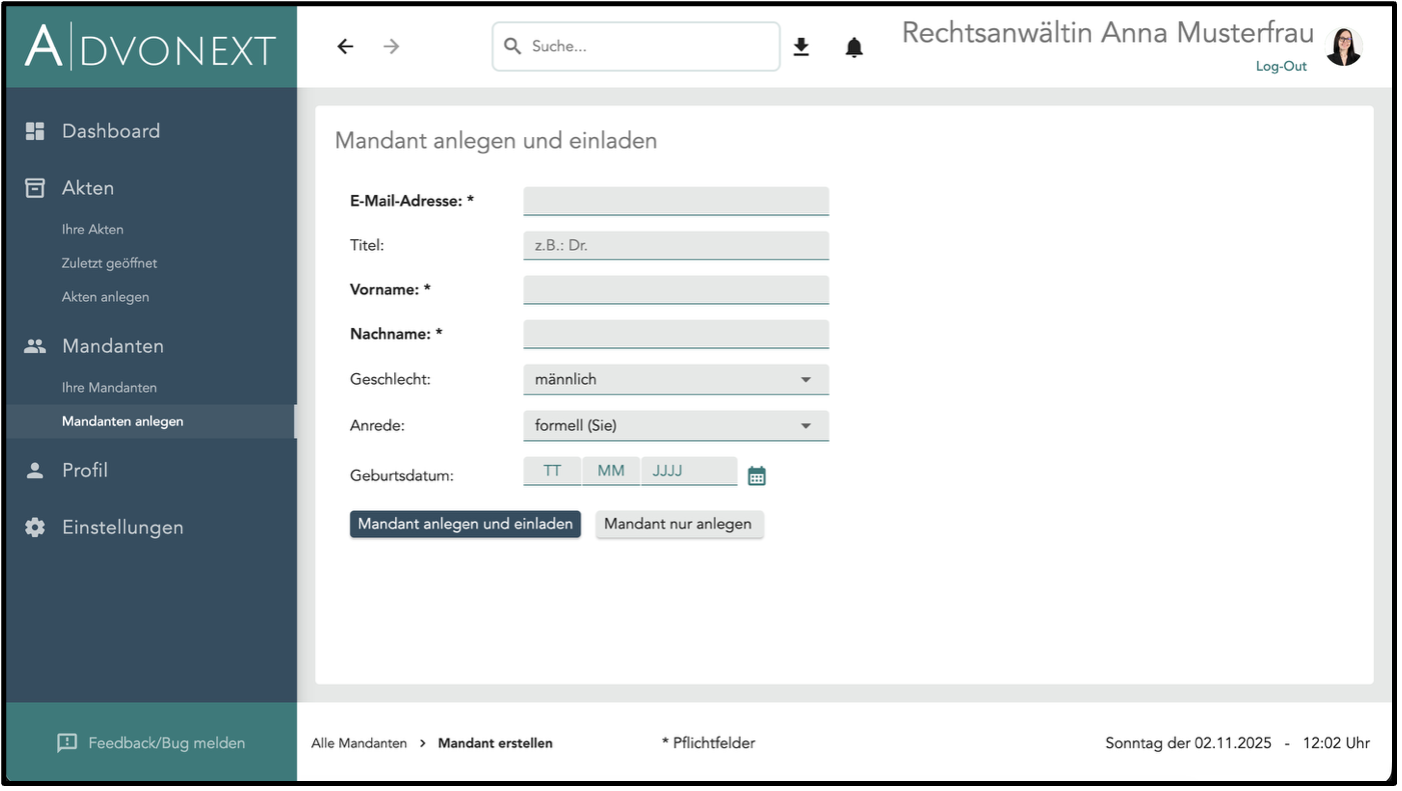Click Alle Mandanten breadcrumb link
This screenshot has width=1402, height=791.
(x=359, y=743)
